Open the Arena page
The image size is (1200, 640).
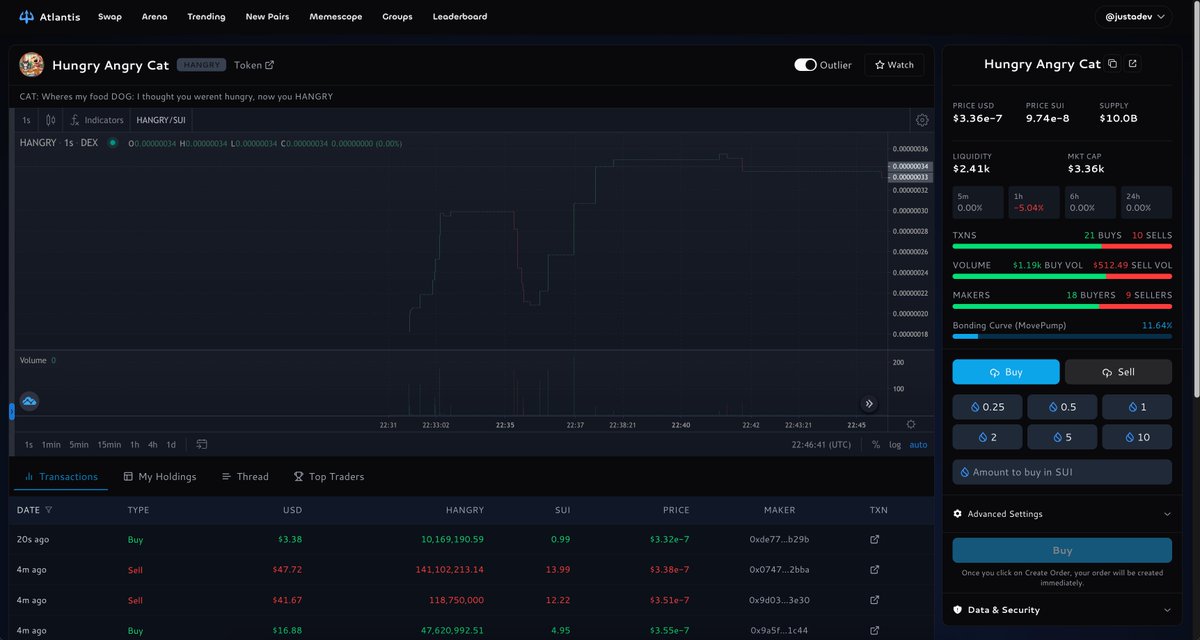(154, 17)
